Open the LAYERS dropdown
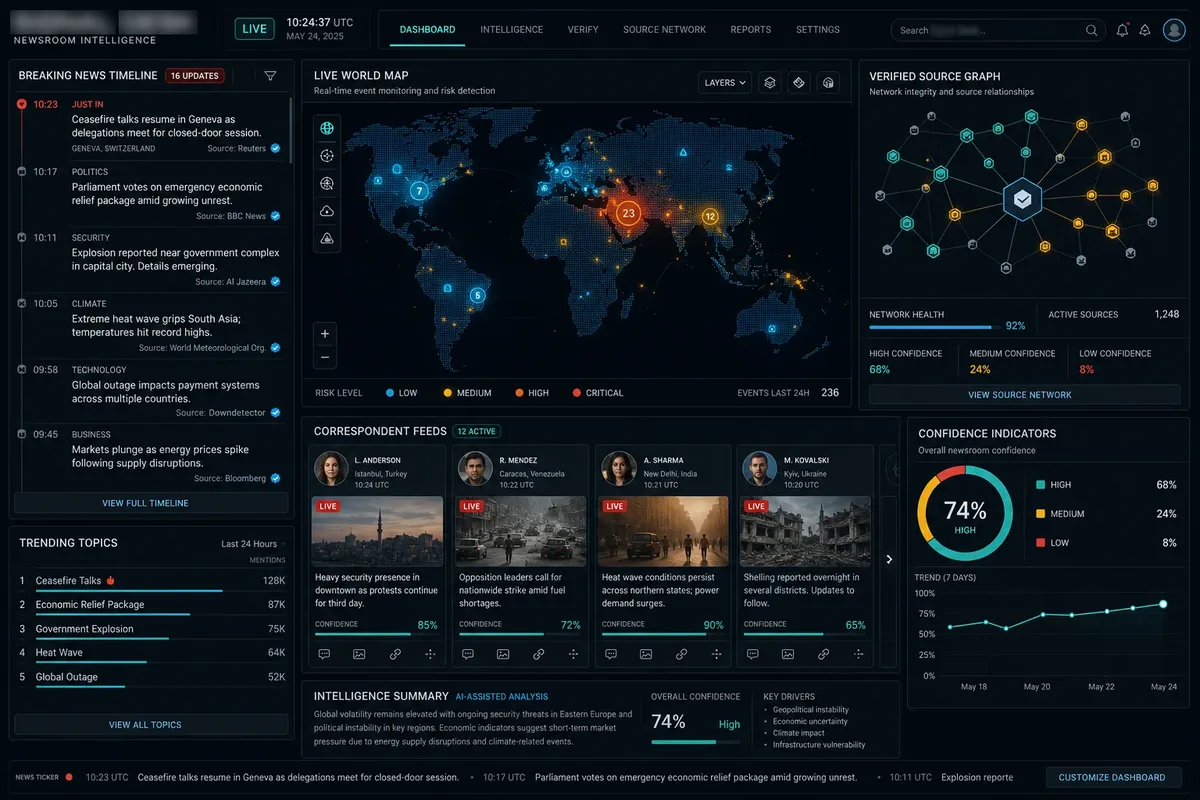 (725, 83)
